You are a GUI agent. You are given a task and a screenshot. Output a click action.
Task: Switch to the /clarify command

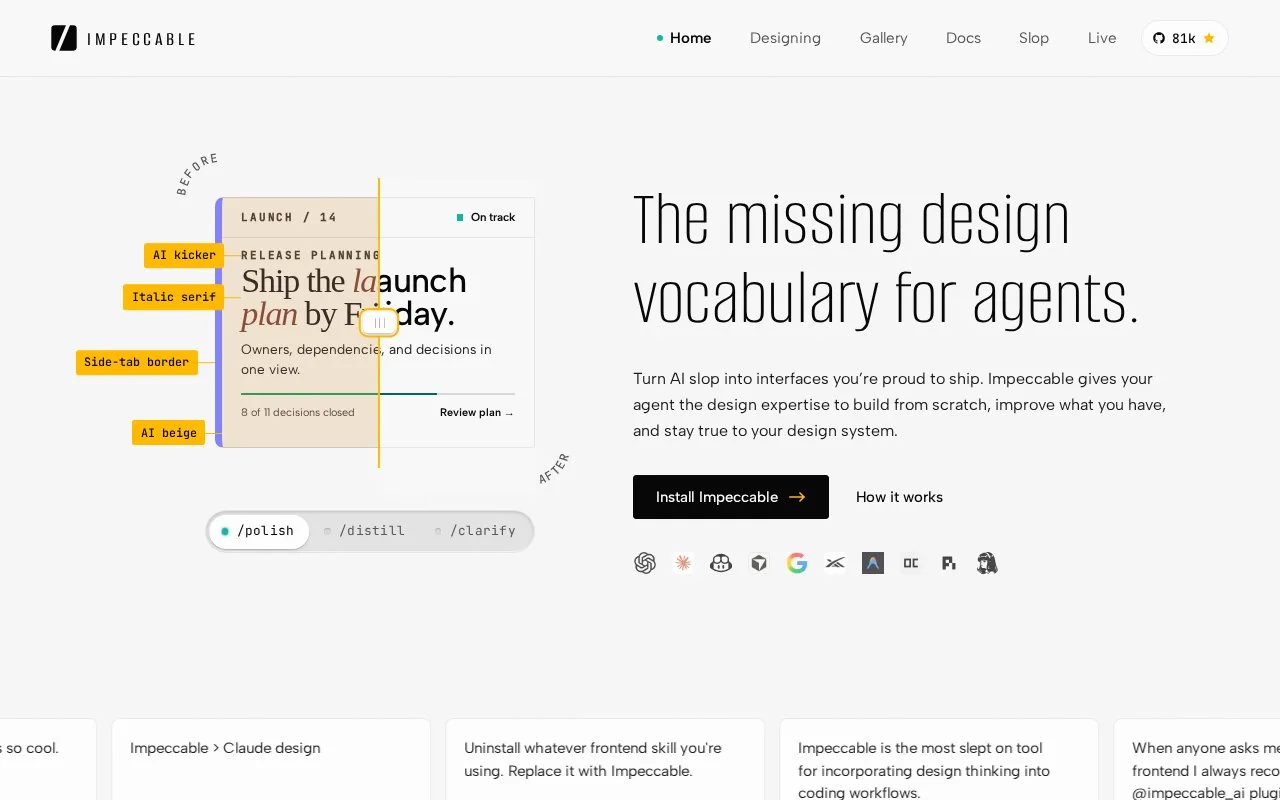click(475, 531)
